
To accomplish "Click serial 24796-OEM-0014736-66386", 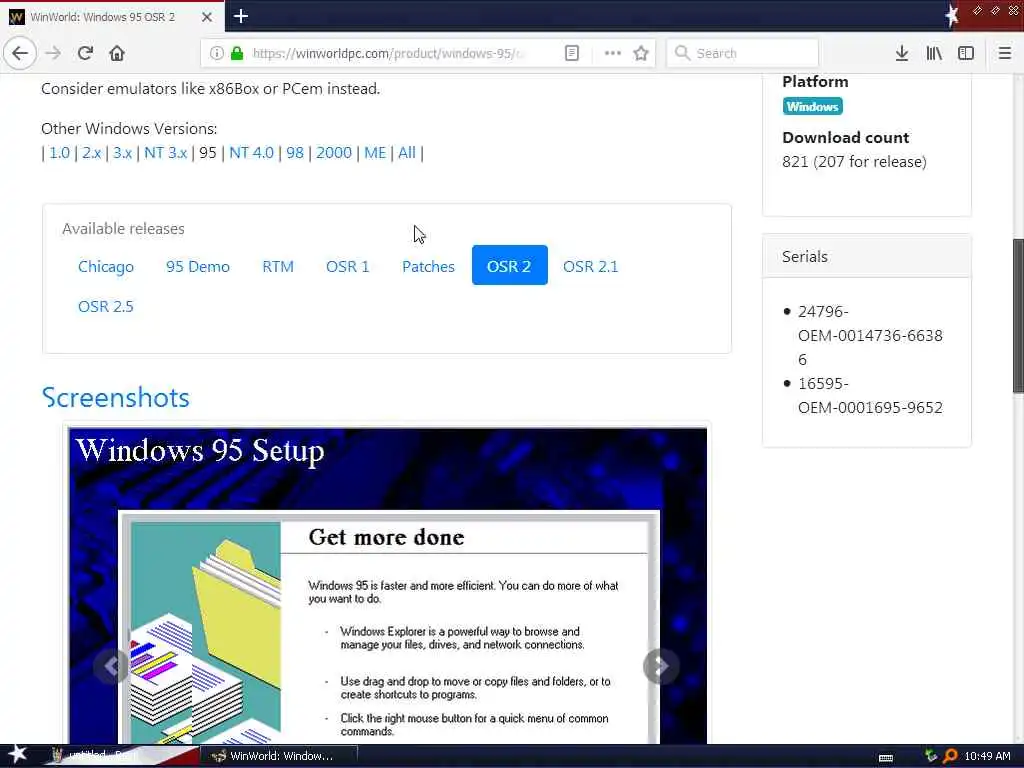I will 870,336.
